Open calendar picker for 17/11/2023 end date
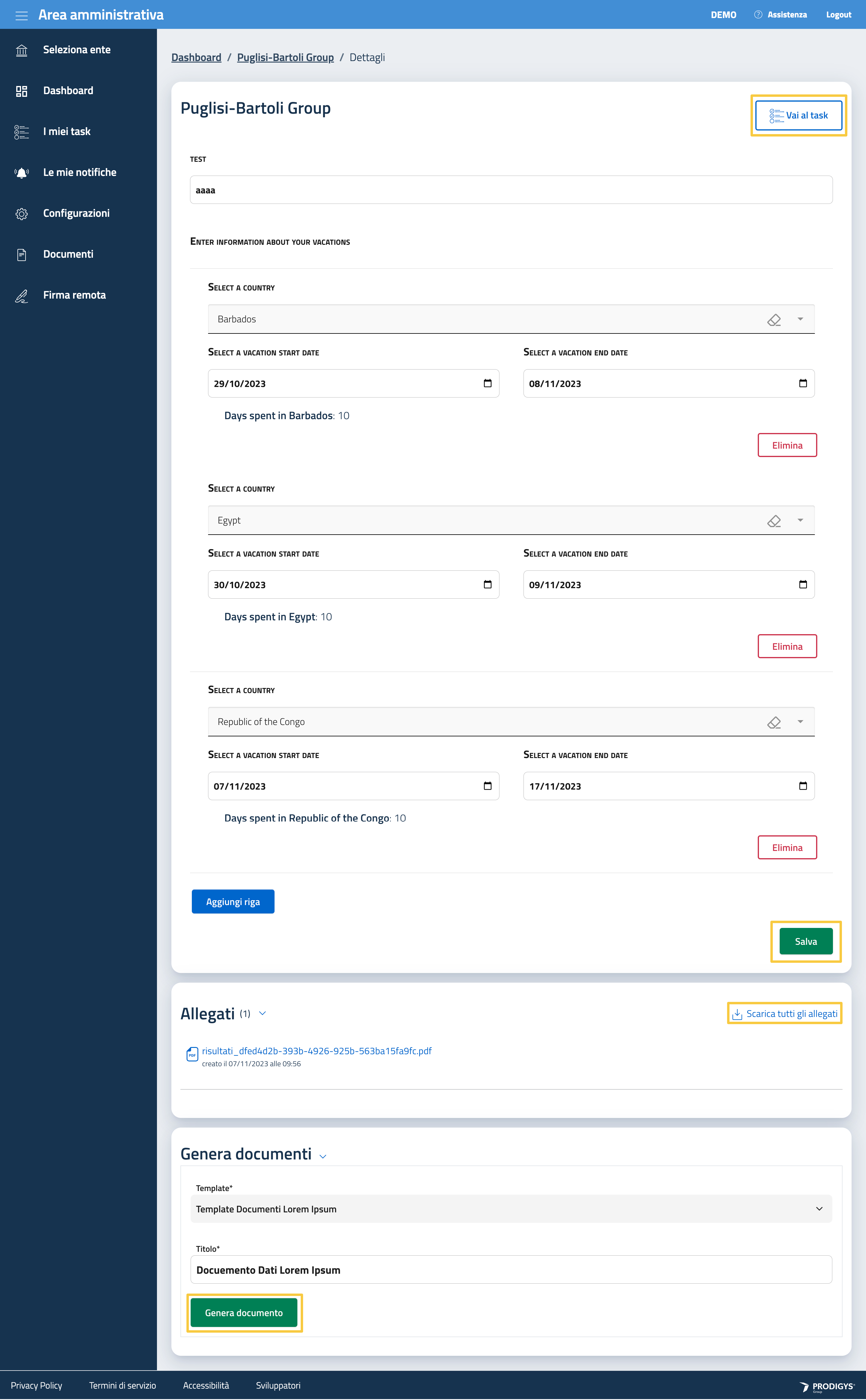 pyautogui.click(x=803, y=786)
